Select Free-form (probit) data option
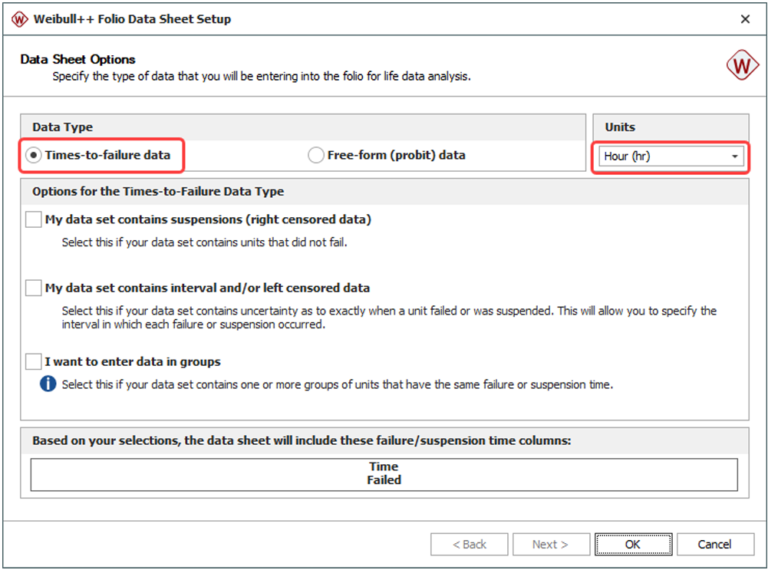This screenshot has width=768, height=570. (x=316, y=155)
